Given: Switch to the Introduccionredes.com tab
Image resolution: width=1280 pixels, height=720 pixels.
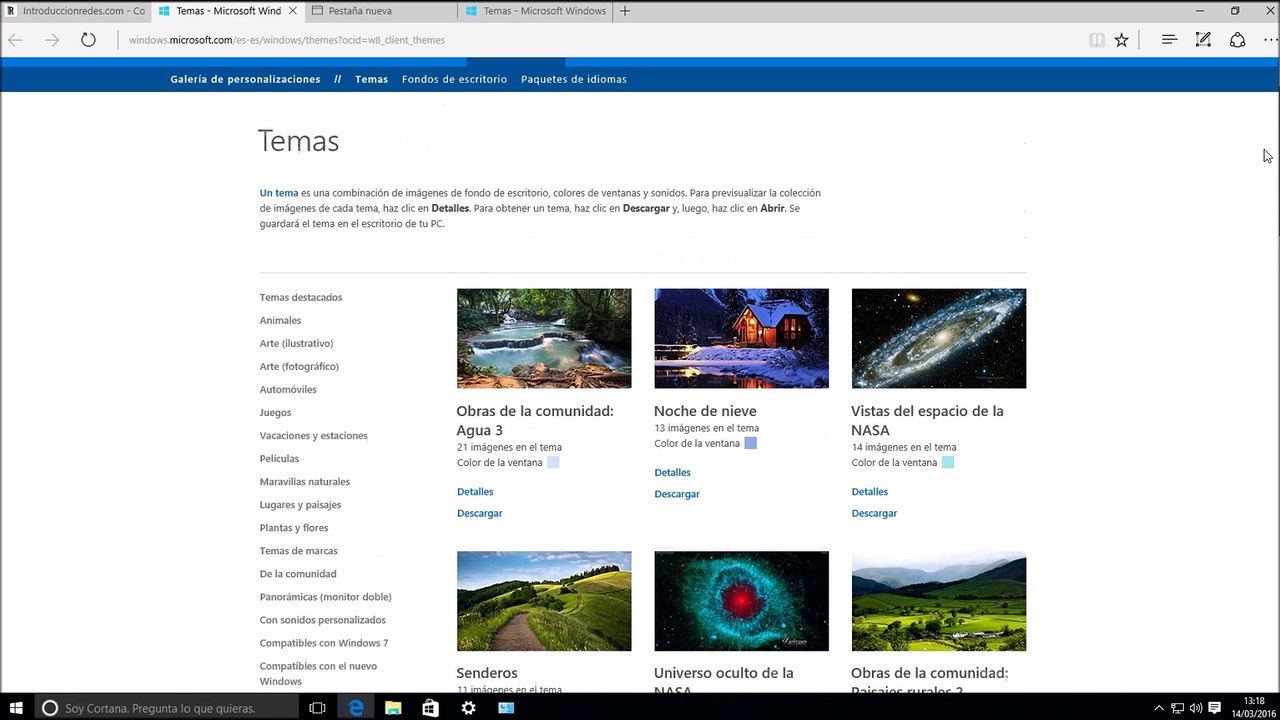Looking at the screenshot, I should (77, 11).
